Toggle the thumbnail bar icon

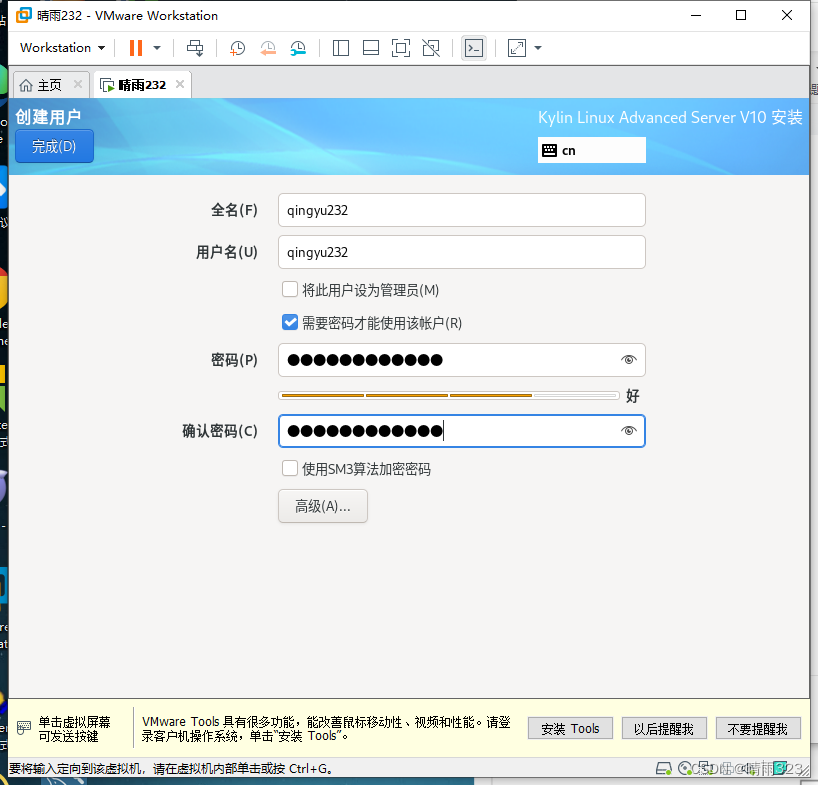pos(371,48)
